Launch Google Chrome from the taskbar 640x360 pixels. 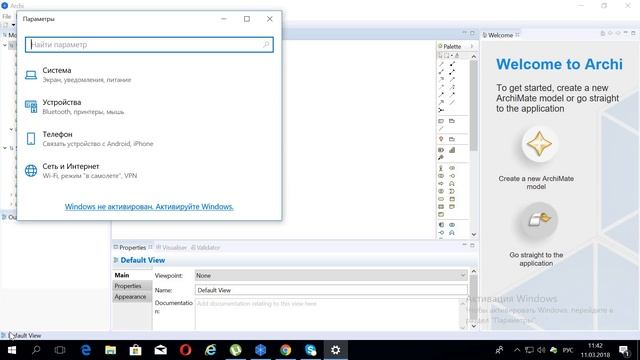tap(286, 350)
